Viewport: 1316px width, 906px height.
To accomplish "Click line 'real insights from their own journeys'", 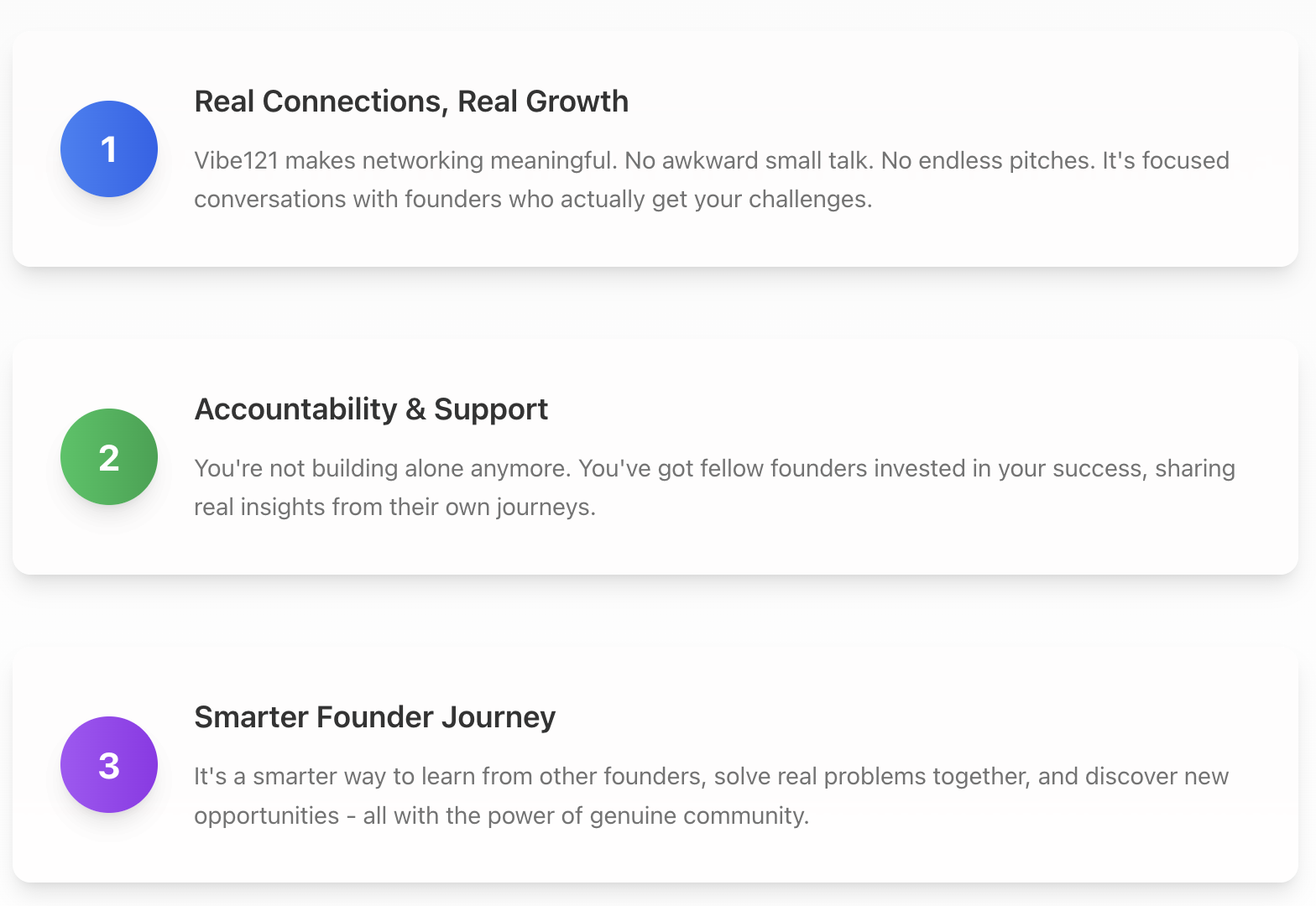I will [394, 507].
